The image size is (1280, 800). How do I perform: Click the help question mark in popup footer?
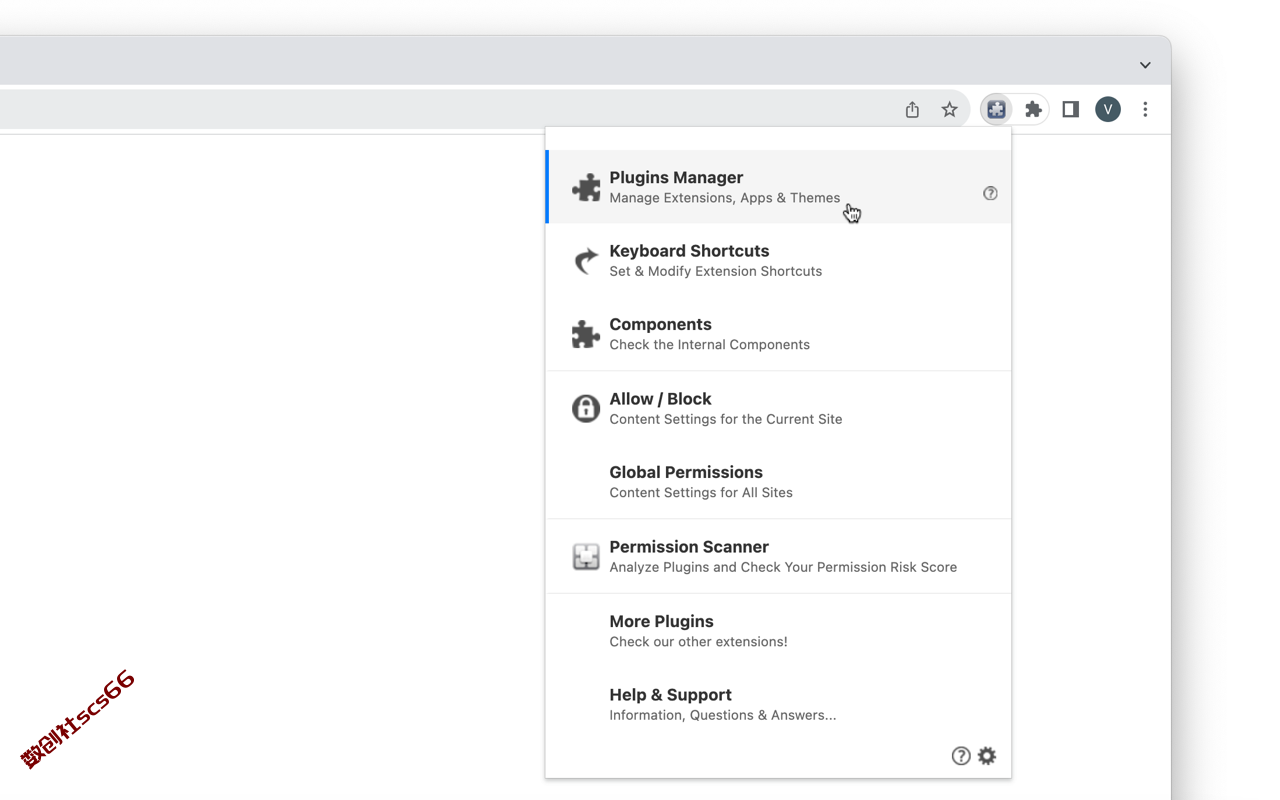pos(961,756)
